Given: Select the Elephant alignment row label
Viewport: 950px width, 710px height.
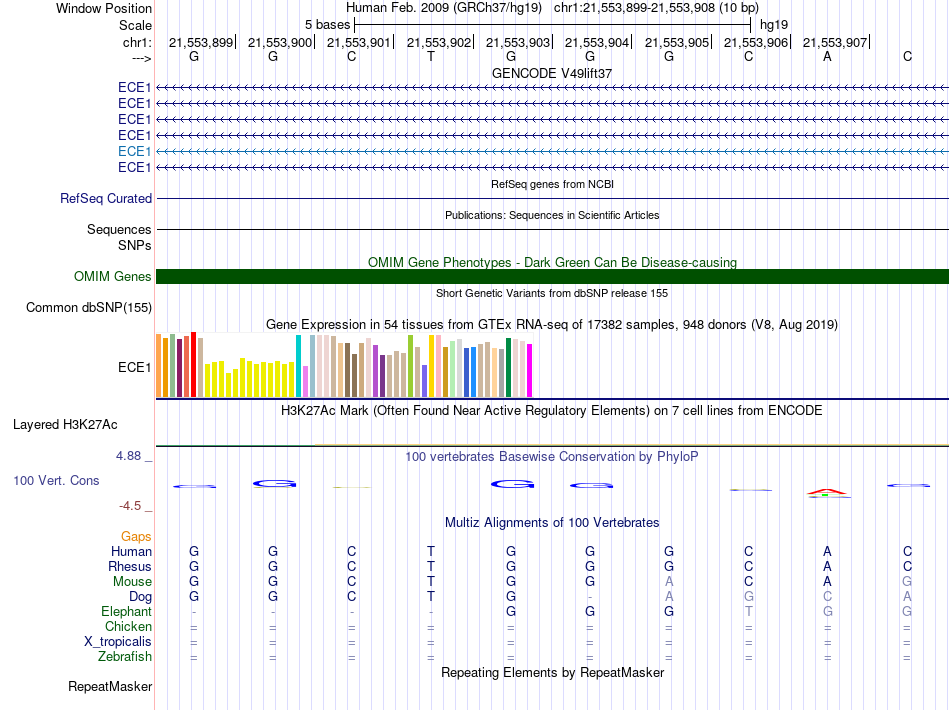Looking at the screenshot, I should [126, 612].
